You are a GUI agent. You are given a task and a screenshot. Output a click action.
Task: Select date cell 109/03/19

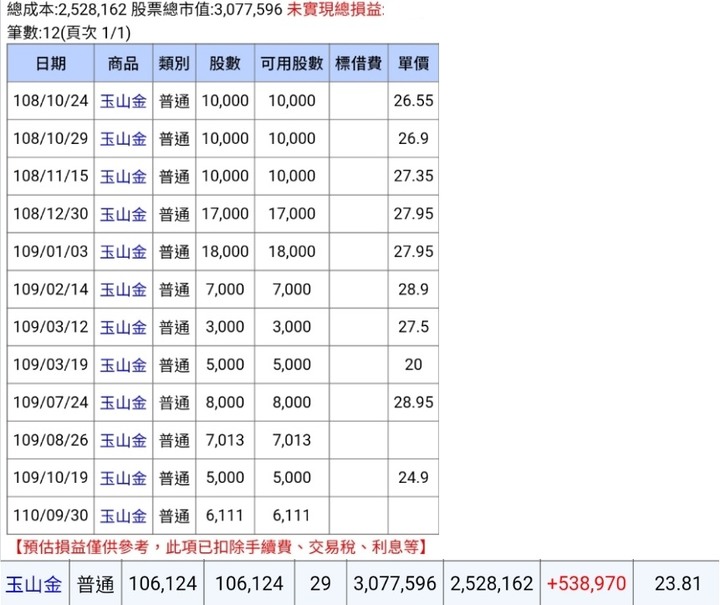[x=51, y=364]
